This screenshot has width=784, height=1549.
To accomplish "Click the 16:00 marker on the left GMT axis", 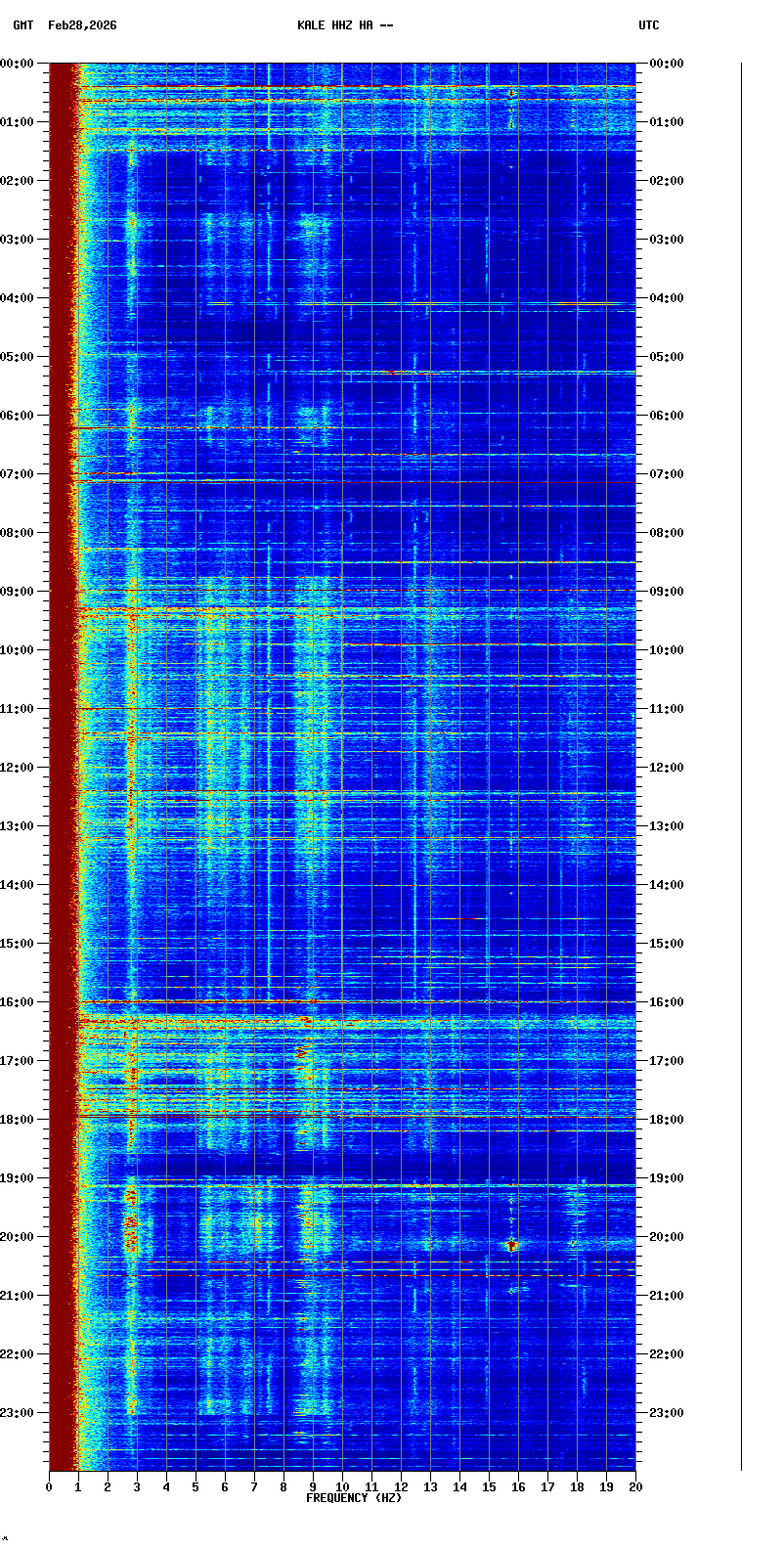I will (18, 1002).
